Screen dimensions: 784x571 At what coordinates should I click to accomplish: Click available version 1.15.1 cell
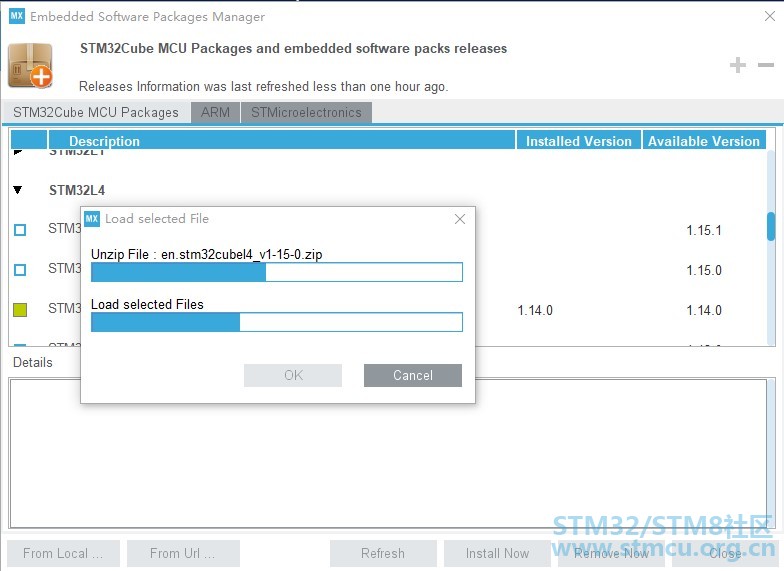pyautogui.click(x=704, y=230)
